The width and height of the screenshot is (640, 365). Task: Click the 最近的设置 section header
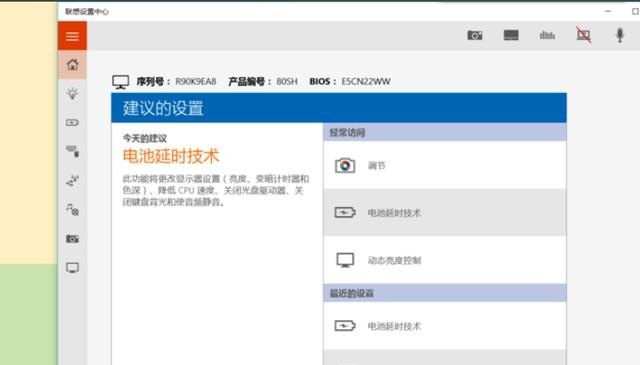pos(445,293)
